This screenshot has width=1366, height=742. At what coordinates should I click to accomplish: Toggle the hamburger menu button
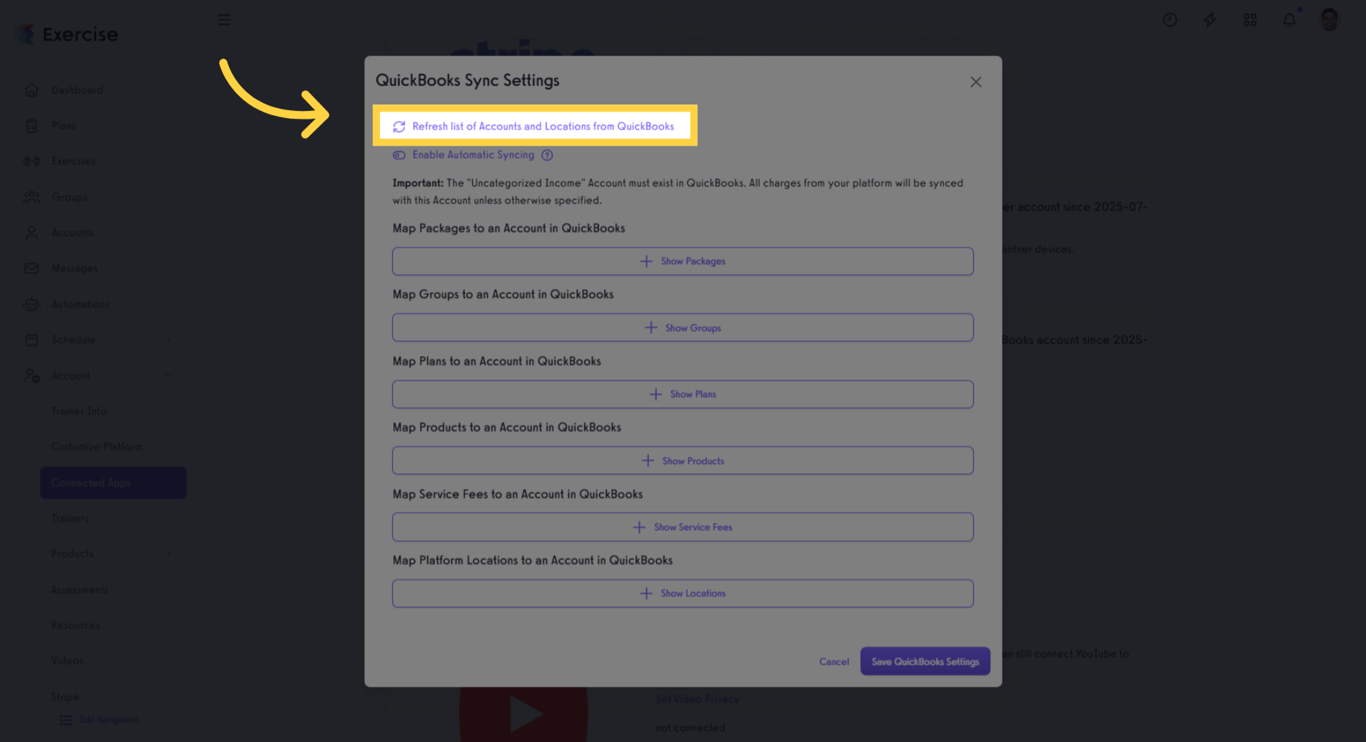pos(224,19)
